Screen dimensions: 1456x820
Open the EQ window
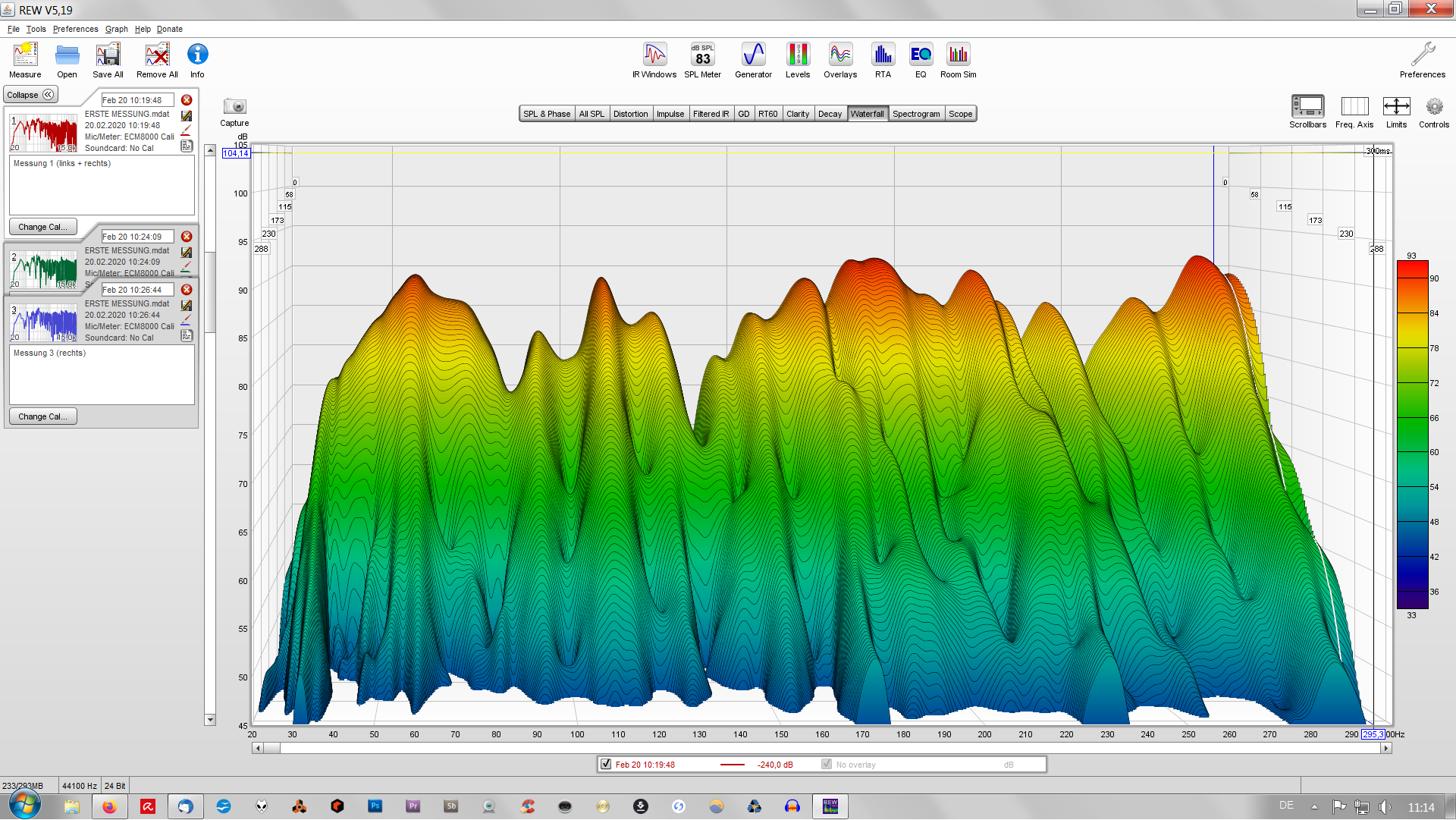pyautogui.click(x=921, y=55)
